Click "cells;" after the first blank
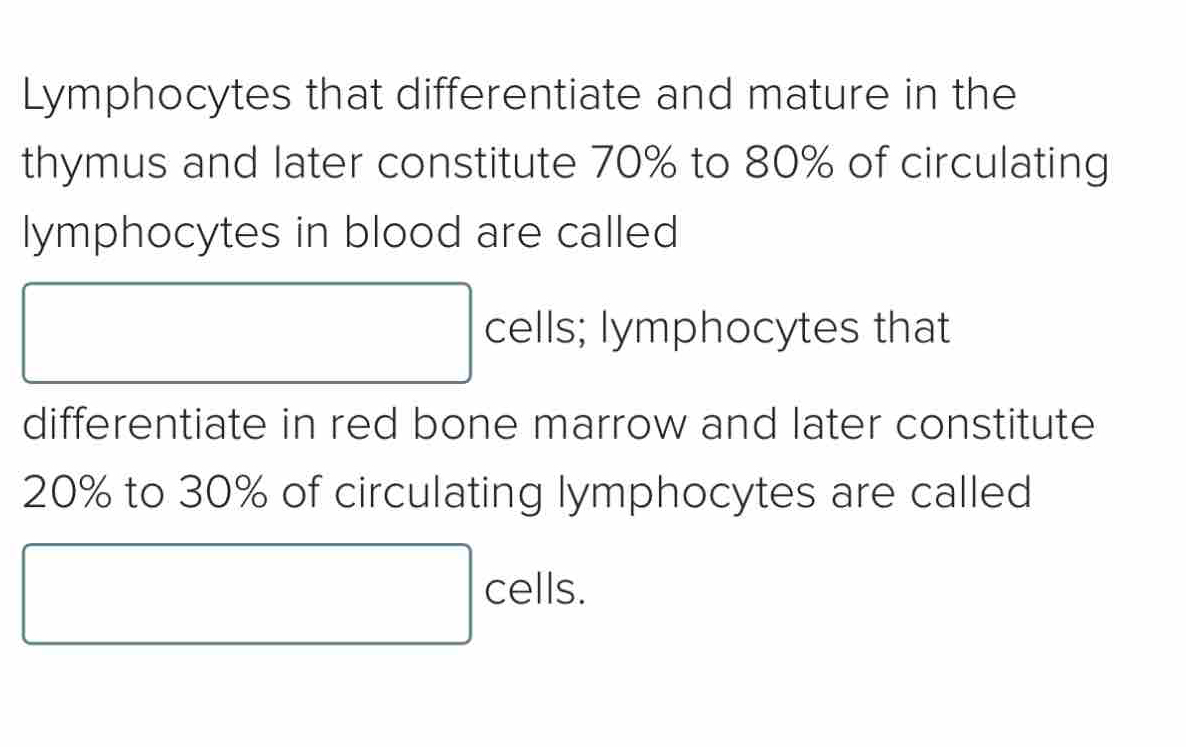 point(534,329)
